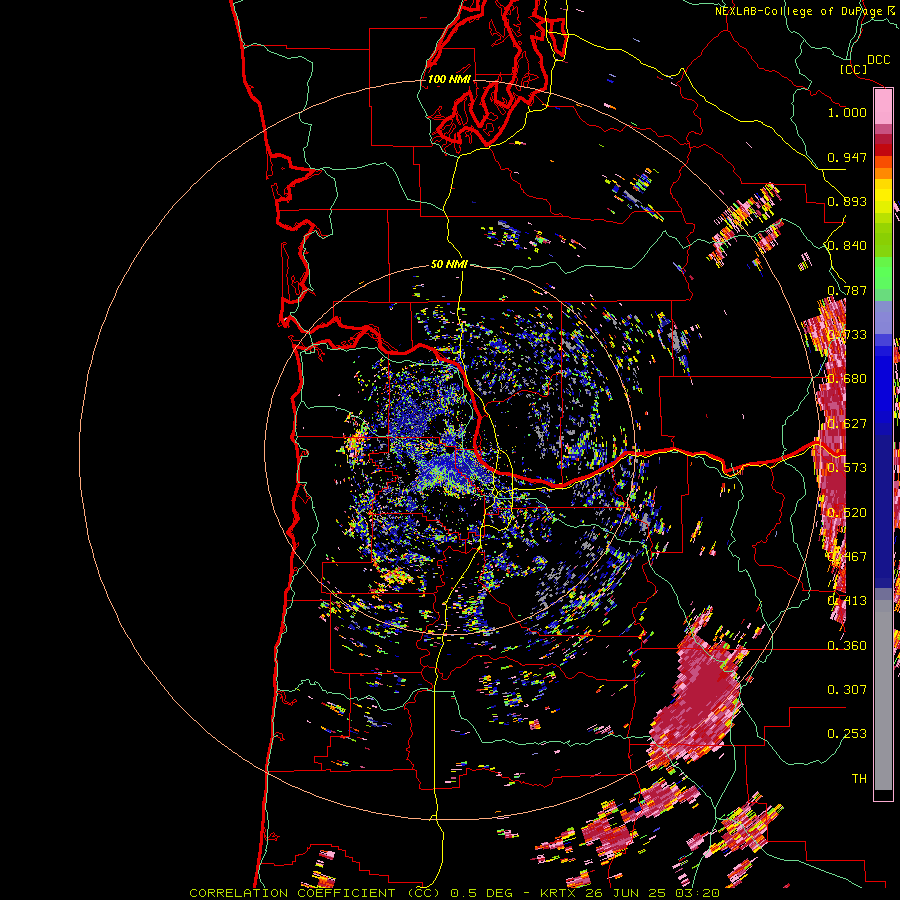Image resolution: width=900 pixels, height=900 pixels.
Task: Pick the yellow band on the color bar
Action: click(x=883, y=196)
